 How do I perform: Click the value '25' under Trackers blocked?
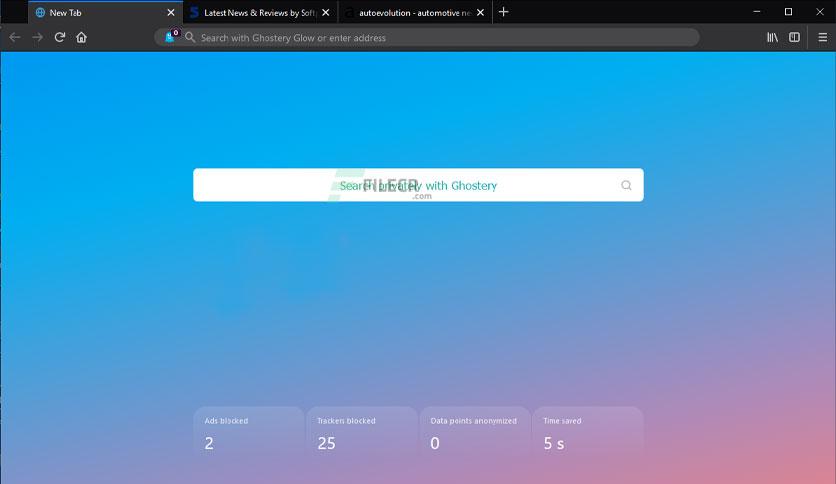point(326,443)
